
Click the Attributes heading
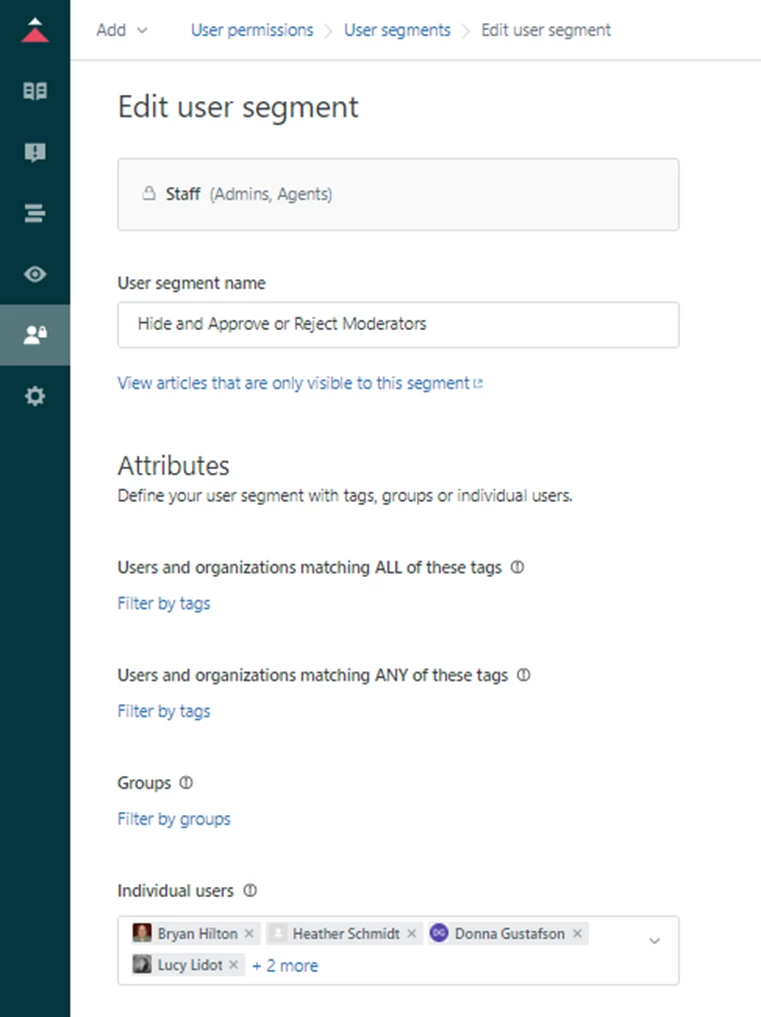[173, 465]
